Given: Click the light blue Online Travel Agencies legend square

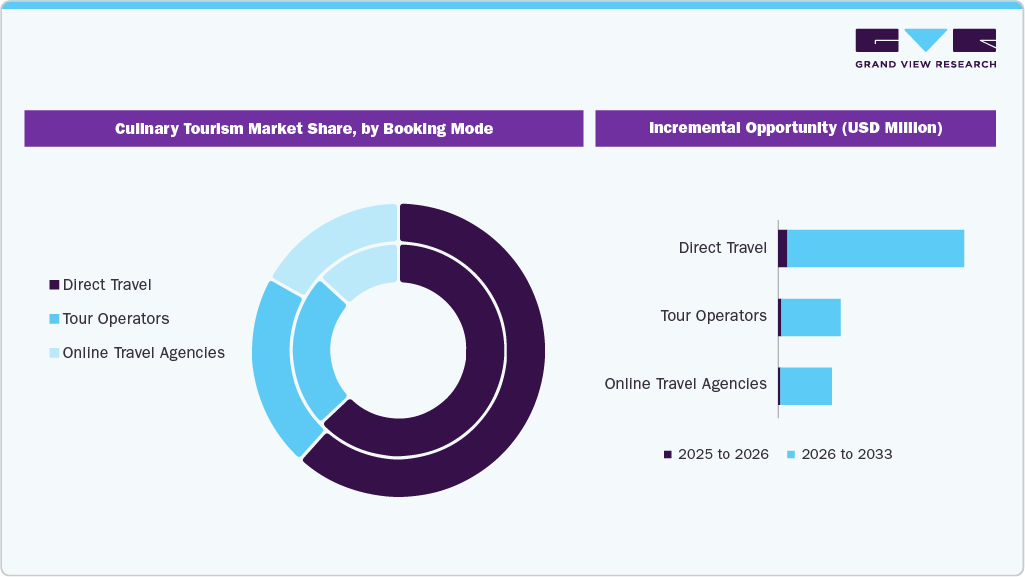Looking at the screenshot, I should 53,352.
